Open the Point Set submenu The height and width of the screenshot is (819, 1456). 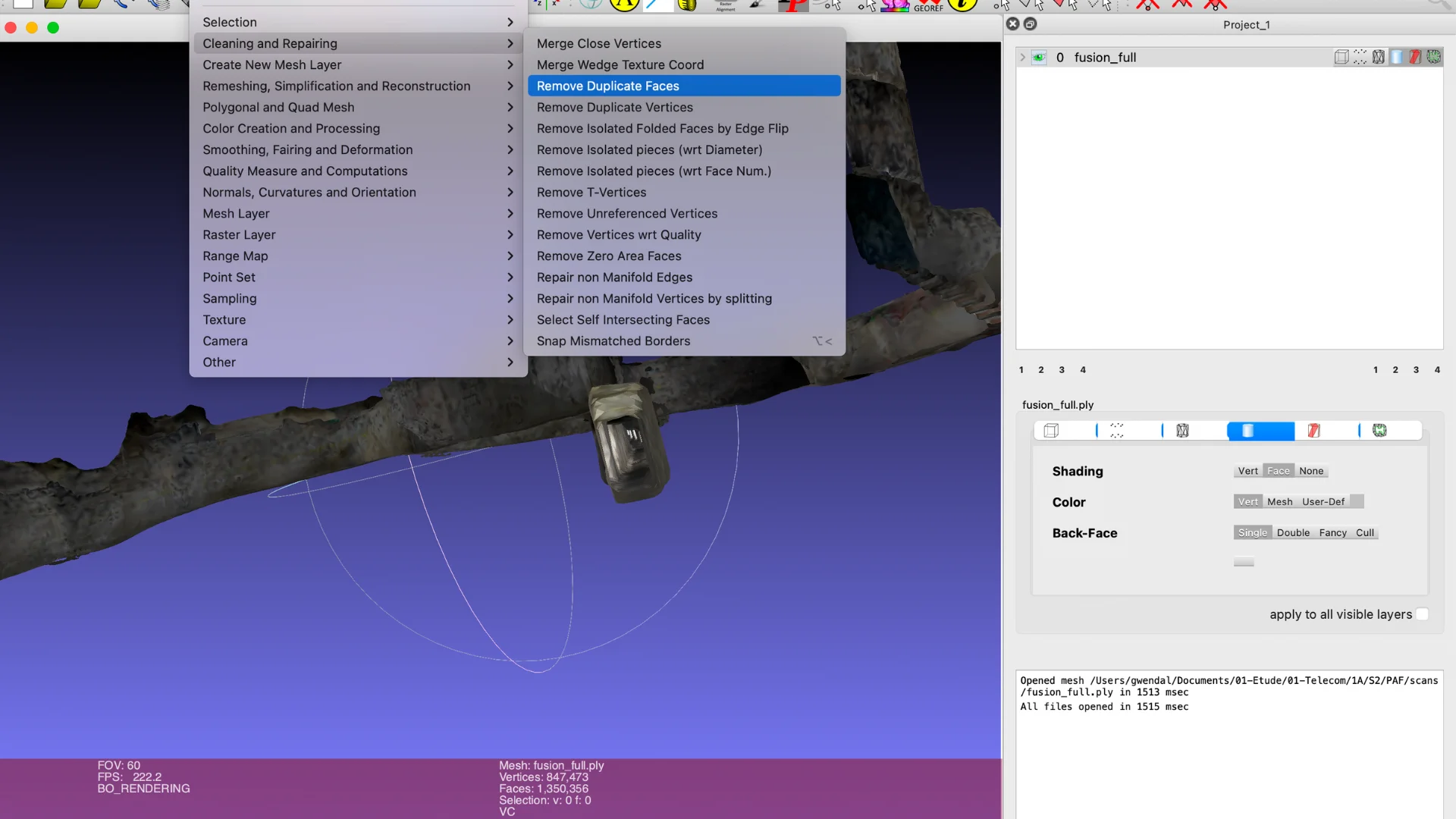(358, 277)
